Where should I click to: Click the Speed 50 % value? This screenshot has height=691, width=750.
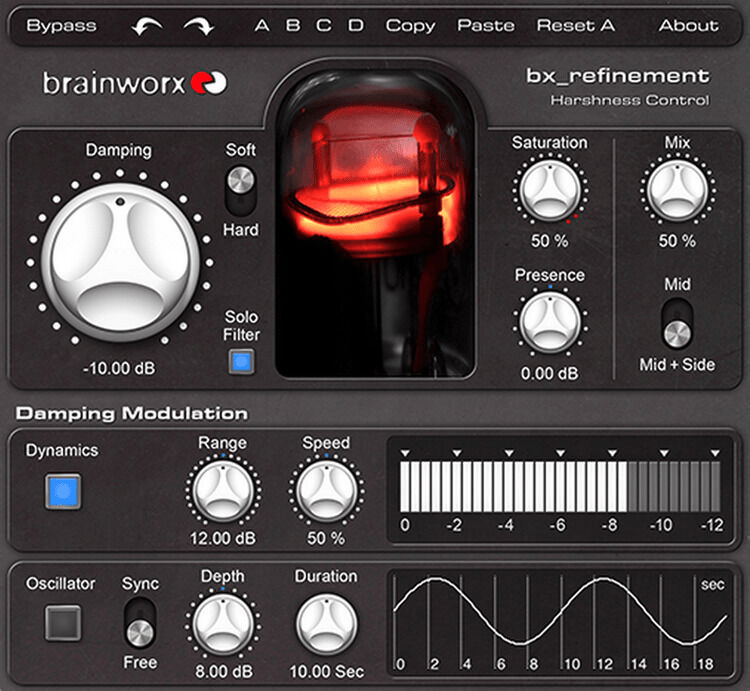[x=326, y=538]
